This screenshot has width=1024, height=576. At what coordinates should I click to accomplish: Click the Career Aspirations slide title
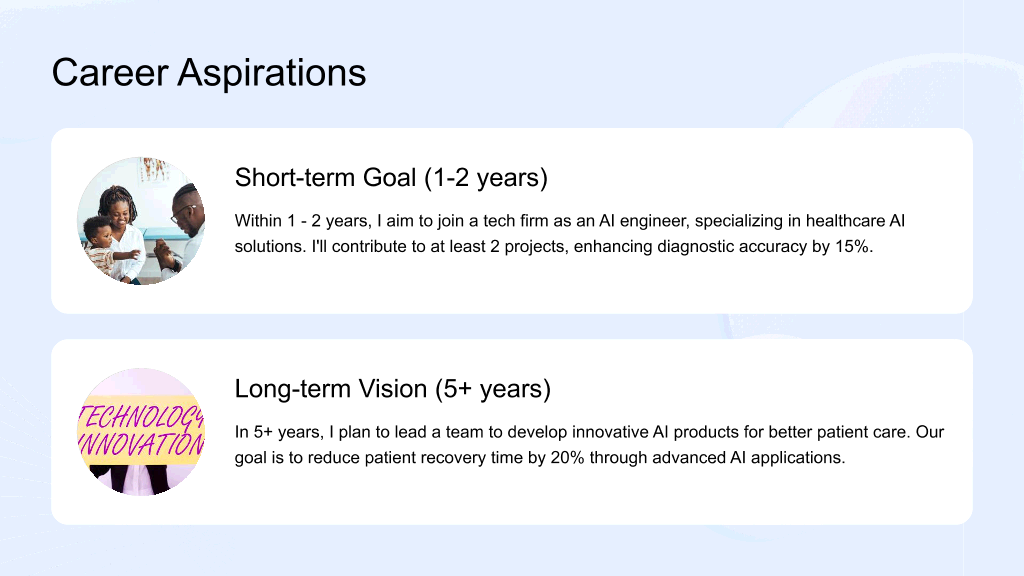click(x=209, y=72)
